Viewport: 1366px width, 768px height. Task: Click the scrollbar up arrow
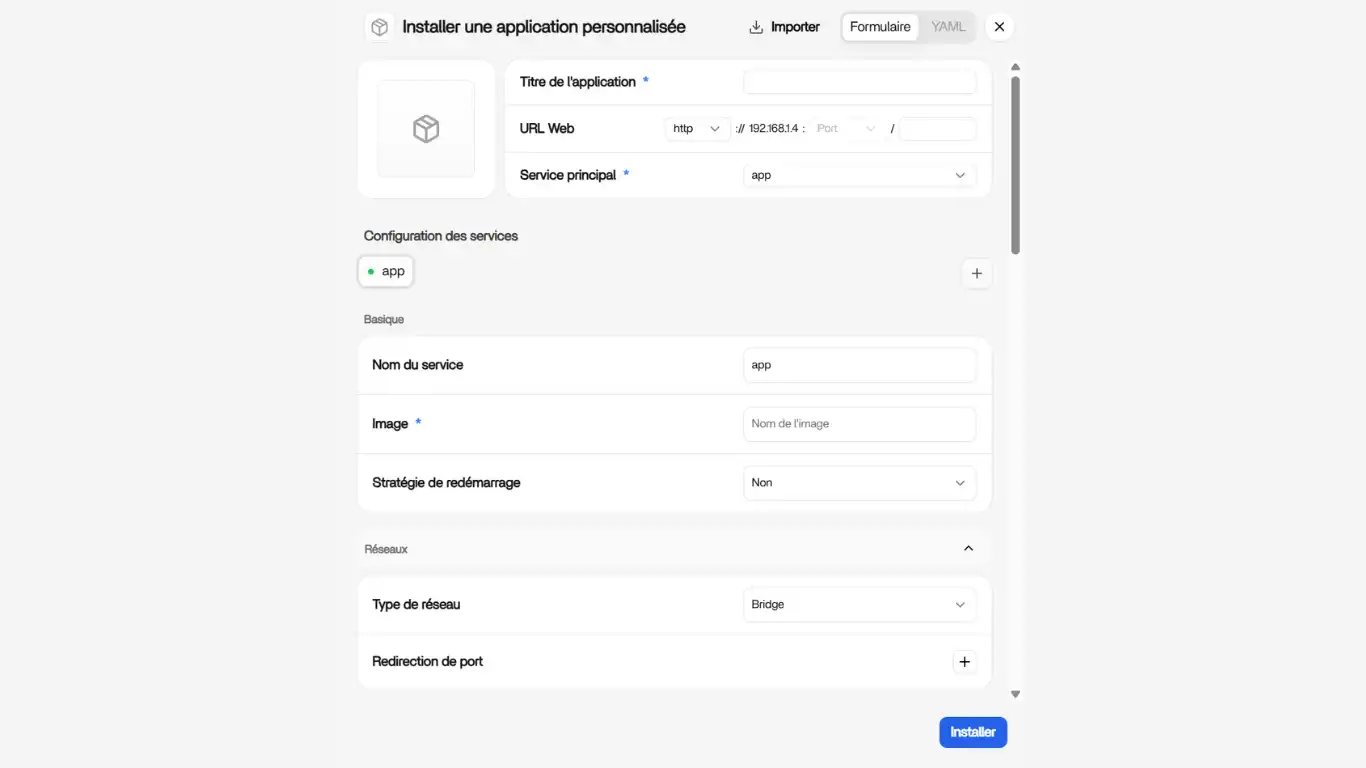pyautogui.click(x=1015, y=67)
